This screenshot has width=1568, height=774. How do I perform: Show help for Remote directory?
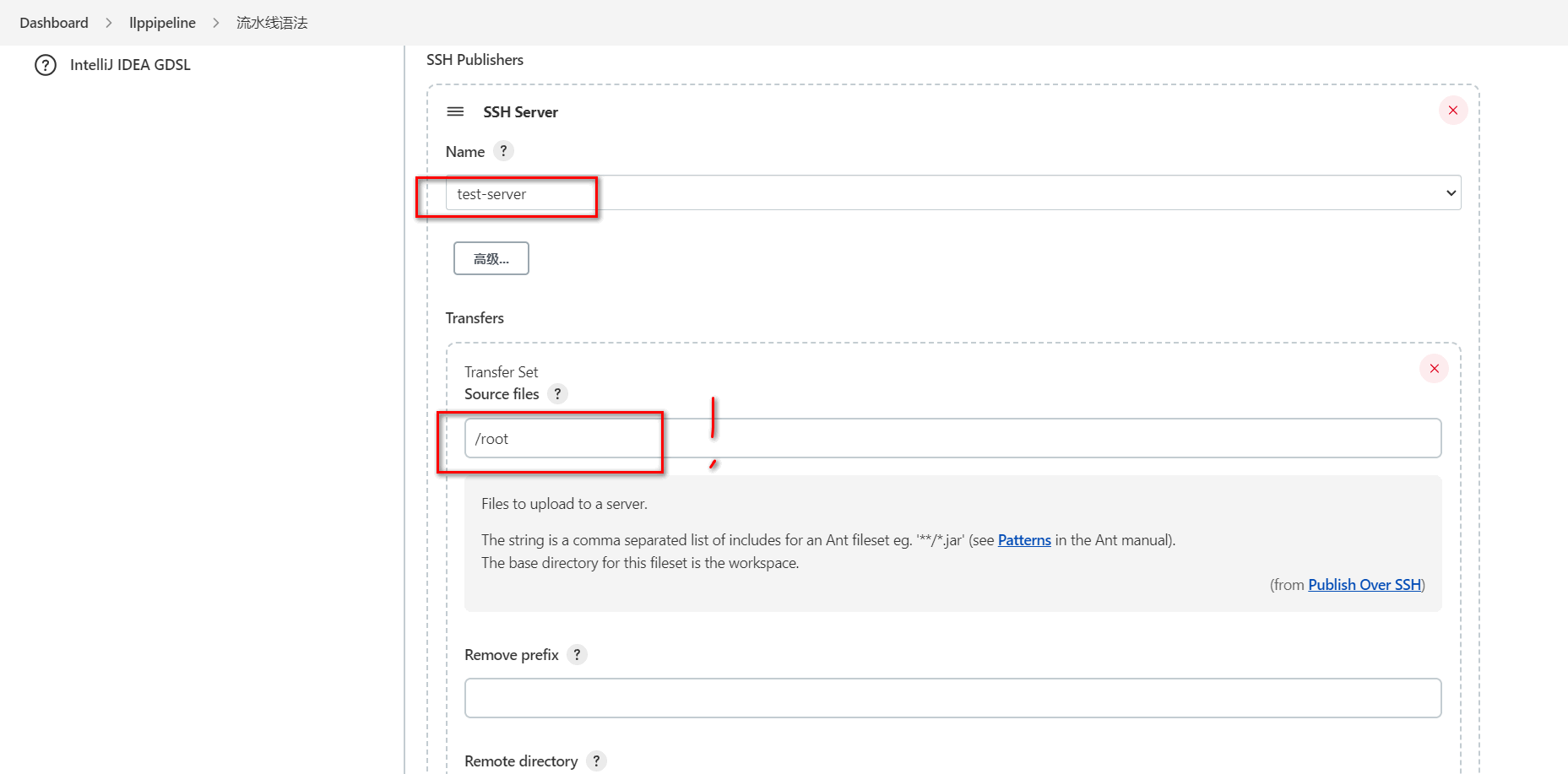click(x=596, y=760)
